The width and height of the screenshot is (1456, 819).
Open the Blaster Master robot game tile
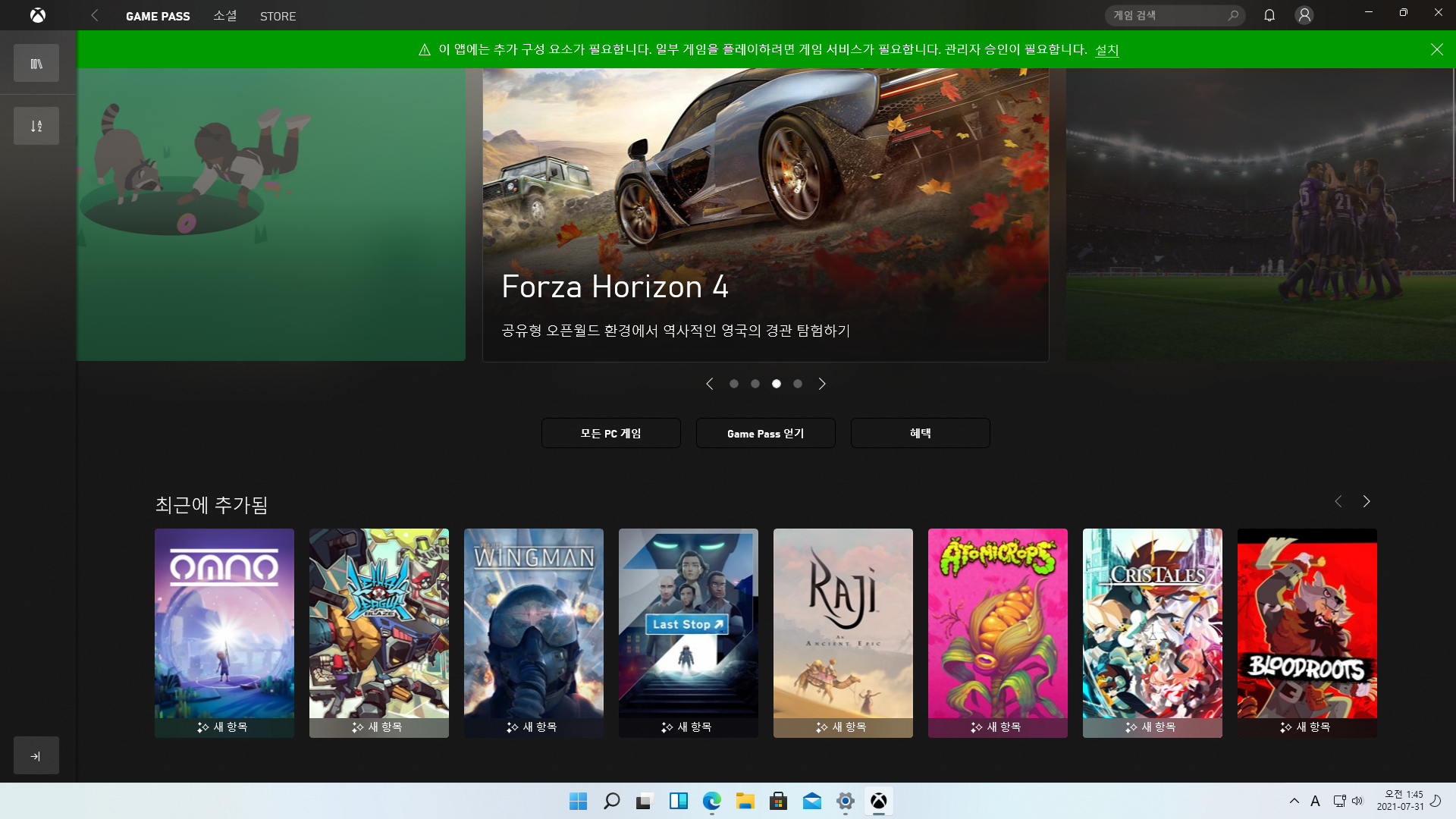[x=379, y=633]
